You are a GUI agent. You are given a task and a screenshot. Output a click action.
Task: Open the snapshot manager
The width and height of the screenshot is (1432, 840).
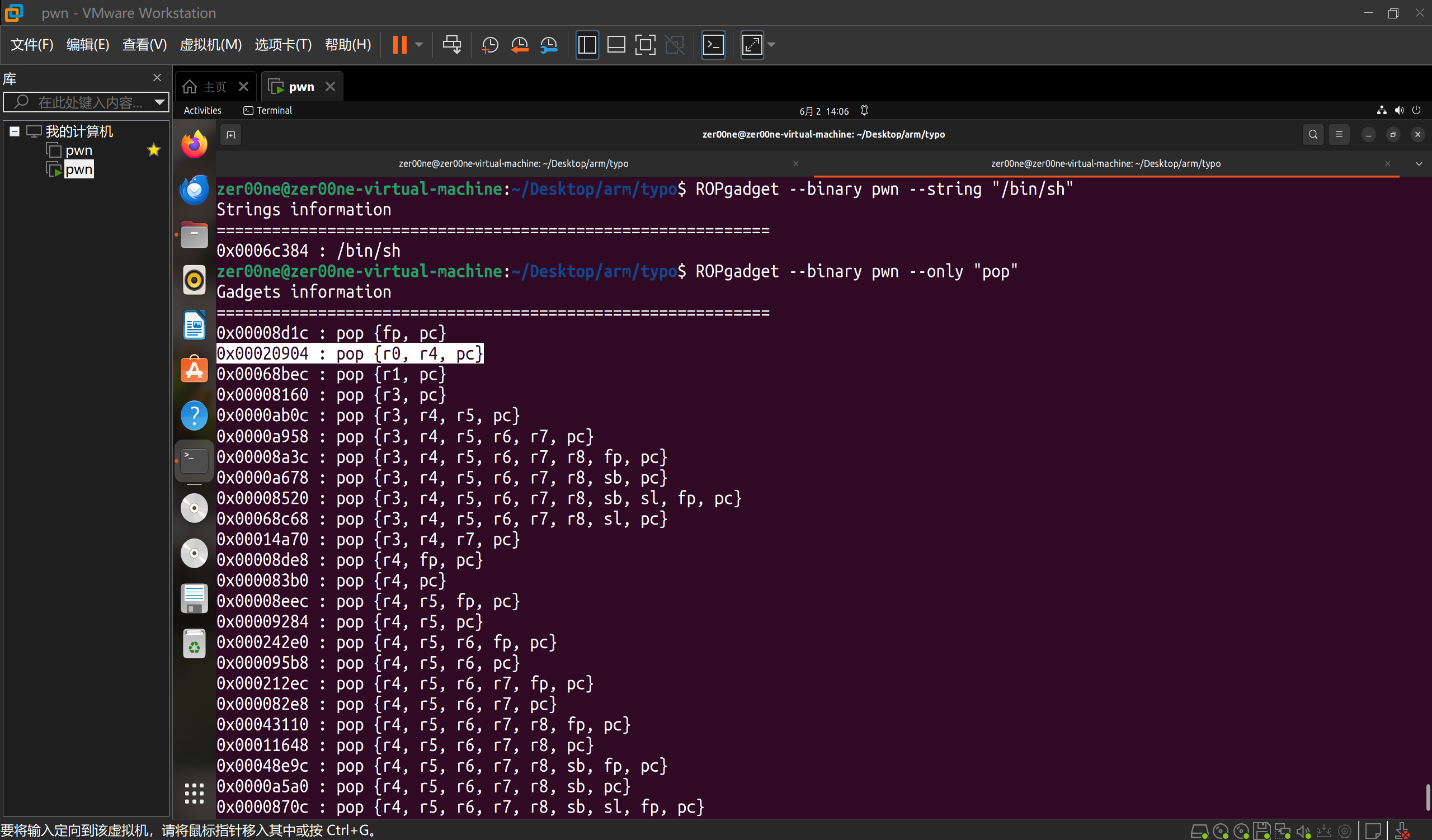tap(549, 44)
